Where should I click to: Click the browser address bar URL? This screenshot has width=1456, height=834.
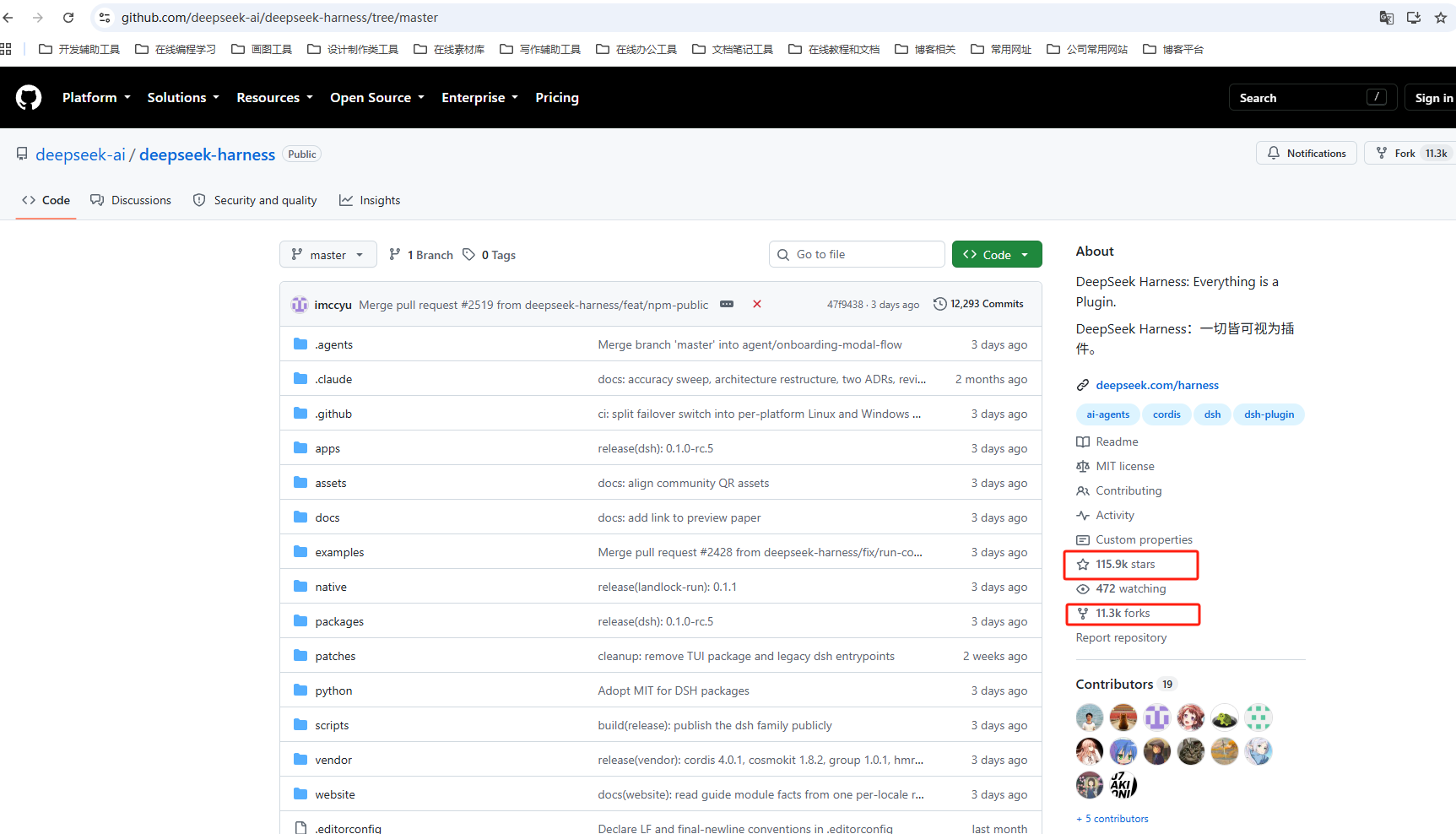tap(279, 18)
